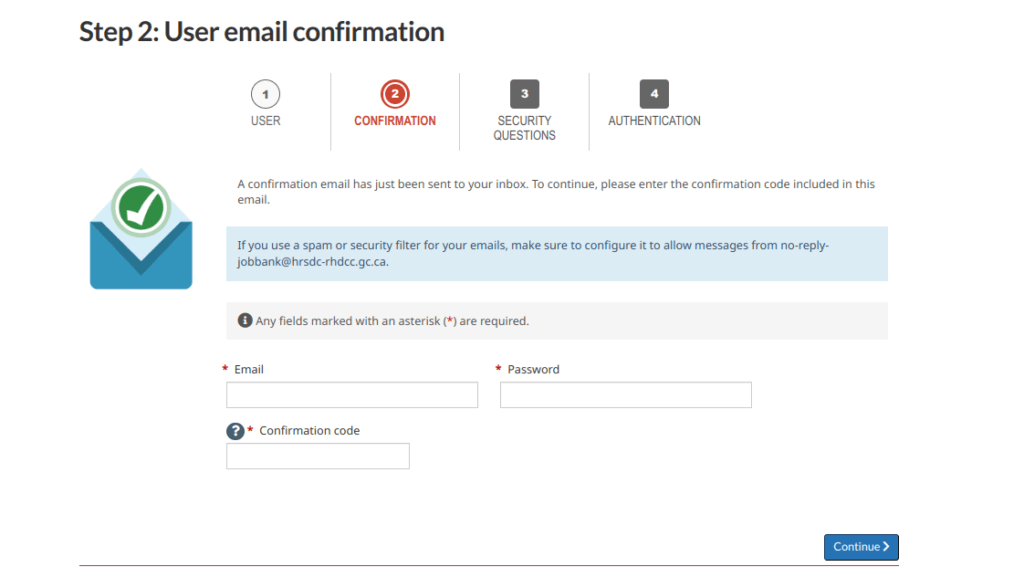
Task: Focus the Password input field
Action: point(625,395)
